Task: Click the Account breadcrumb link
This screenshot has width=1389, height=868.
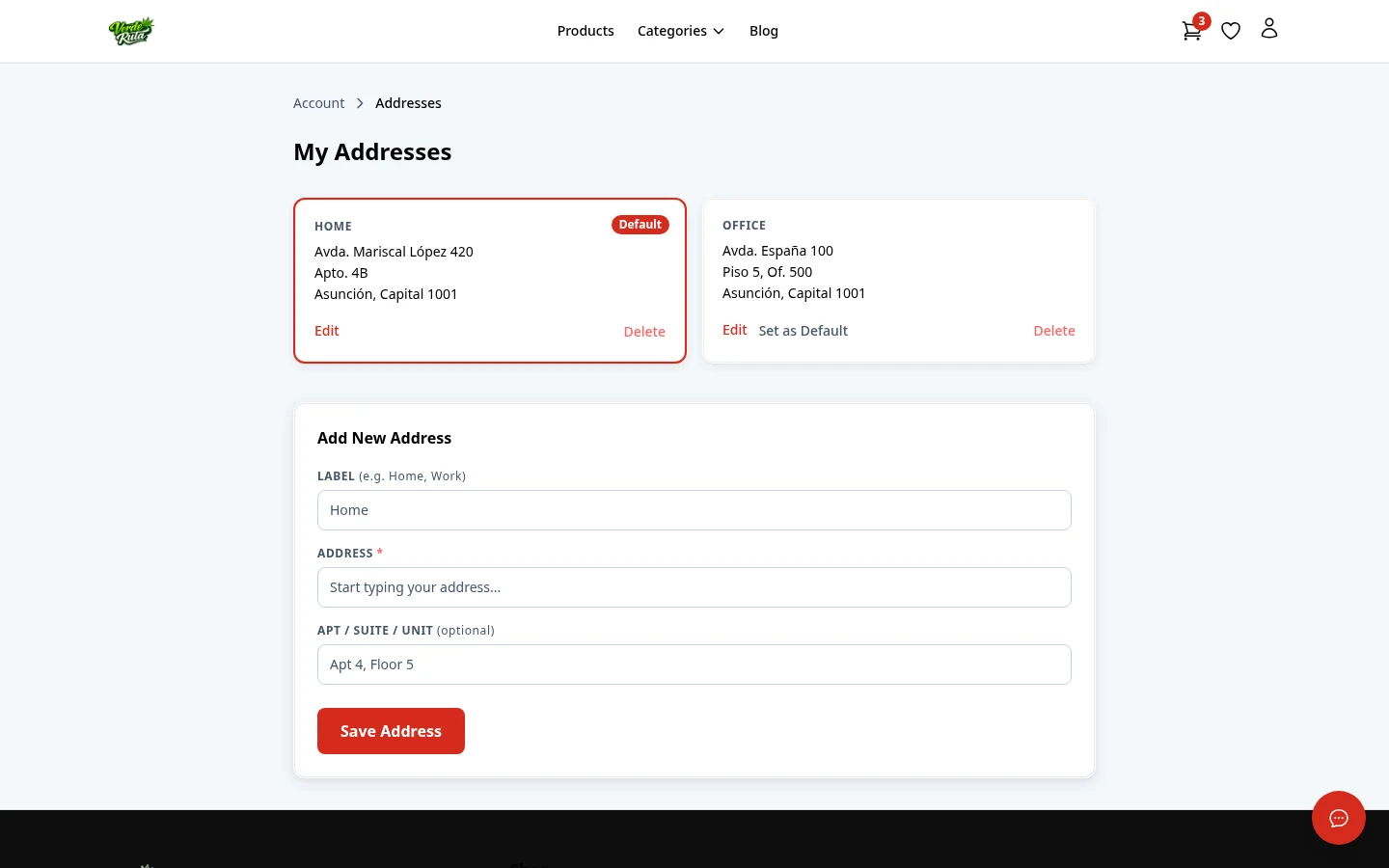Action: pyautogui.click(x=318, y=102)
